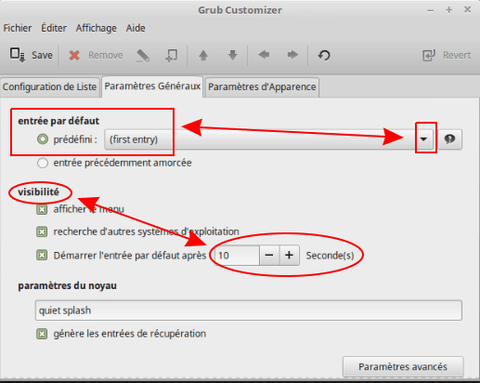Image resolution: width=480 pixels, height=383 pixels.
Task: Open the Éditer menu
Action: [x=54, y=28]
